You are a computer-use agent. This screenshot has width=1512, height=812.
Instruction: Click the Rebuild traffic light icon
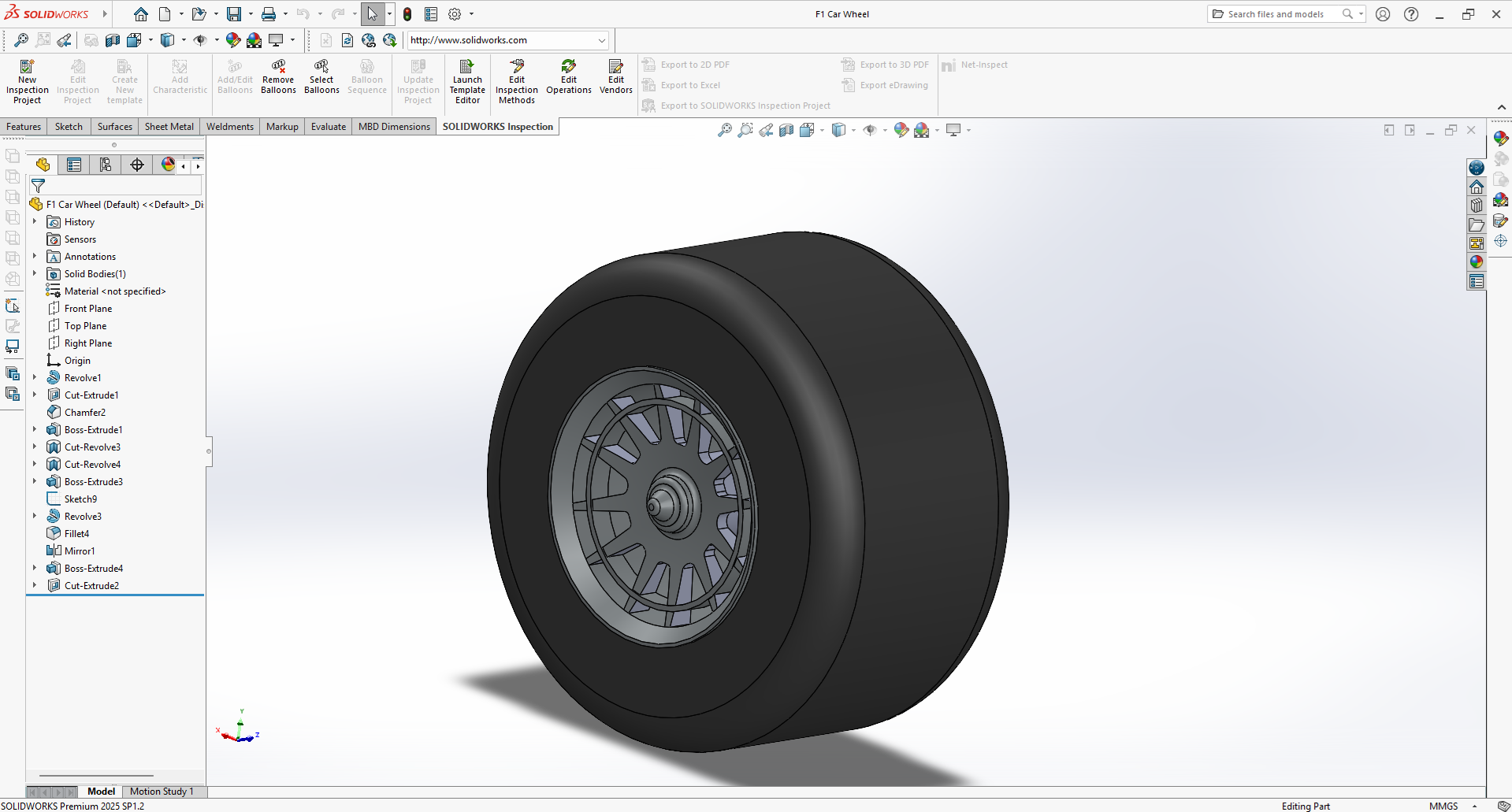(407, 14)
